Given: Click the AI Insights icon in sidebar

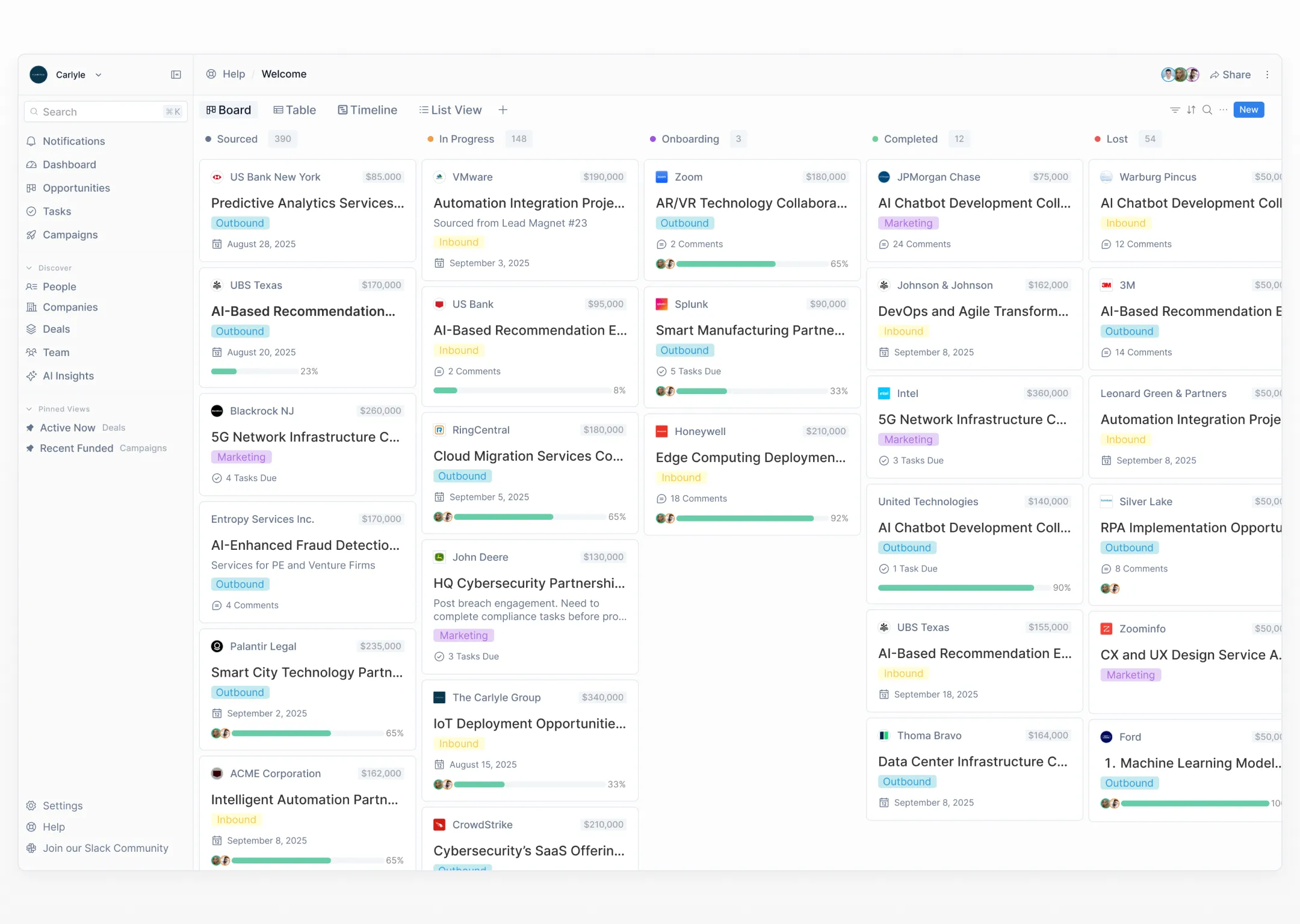Looking at the screenshot, I should click(x=31, y=375).
